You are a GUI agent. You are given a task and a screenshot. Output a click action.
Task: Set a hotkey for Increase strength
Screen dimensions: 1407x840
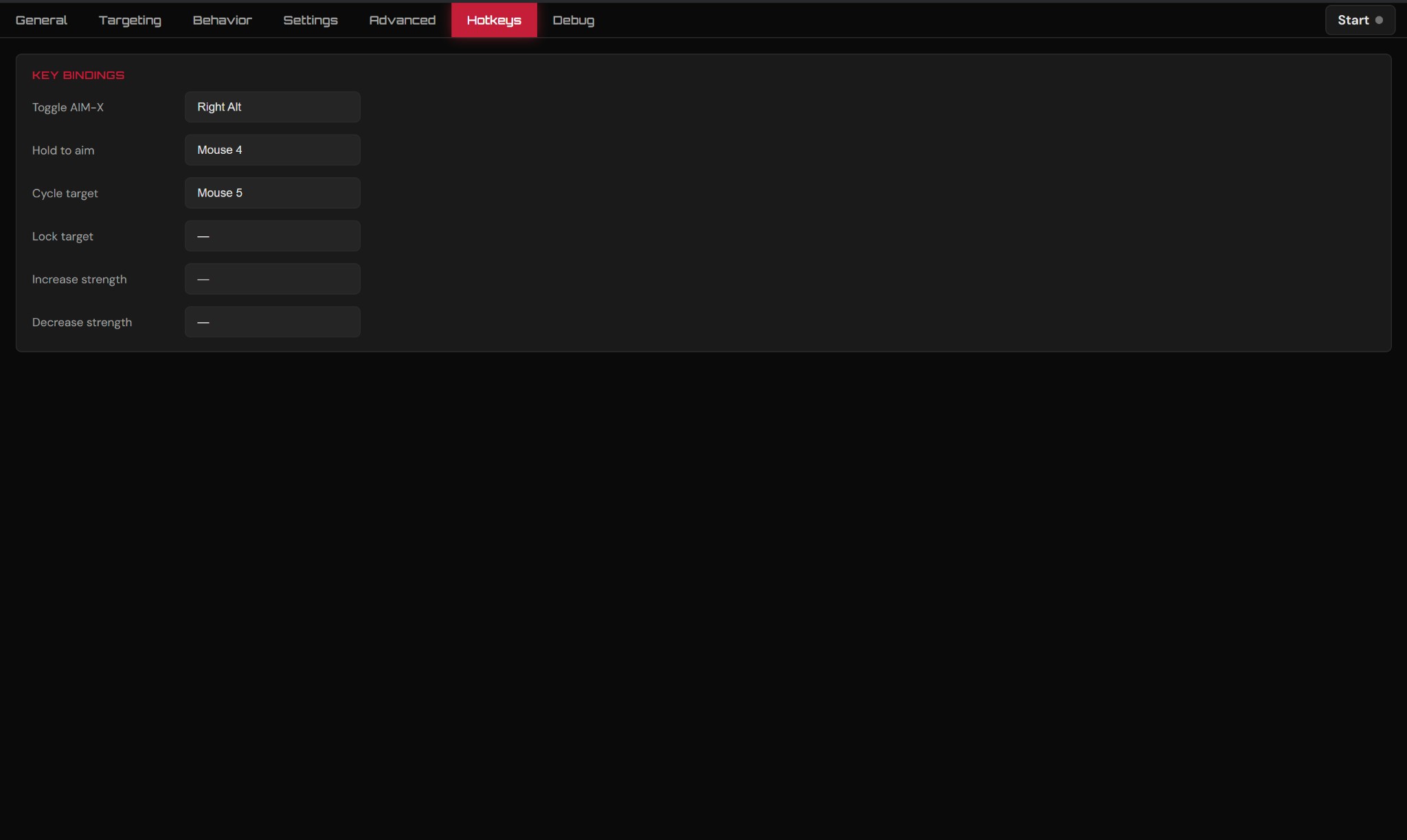tap(272, 278)
